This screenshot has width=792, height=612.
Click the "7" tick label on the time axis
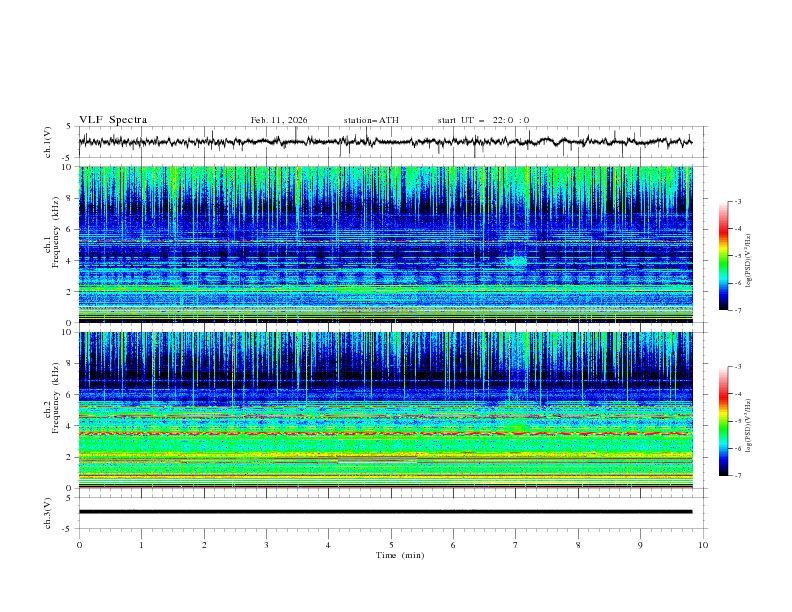pyautogui.click(x=516, y=545)
